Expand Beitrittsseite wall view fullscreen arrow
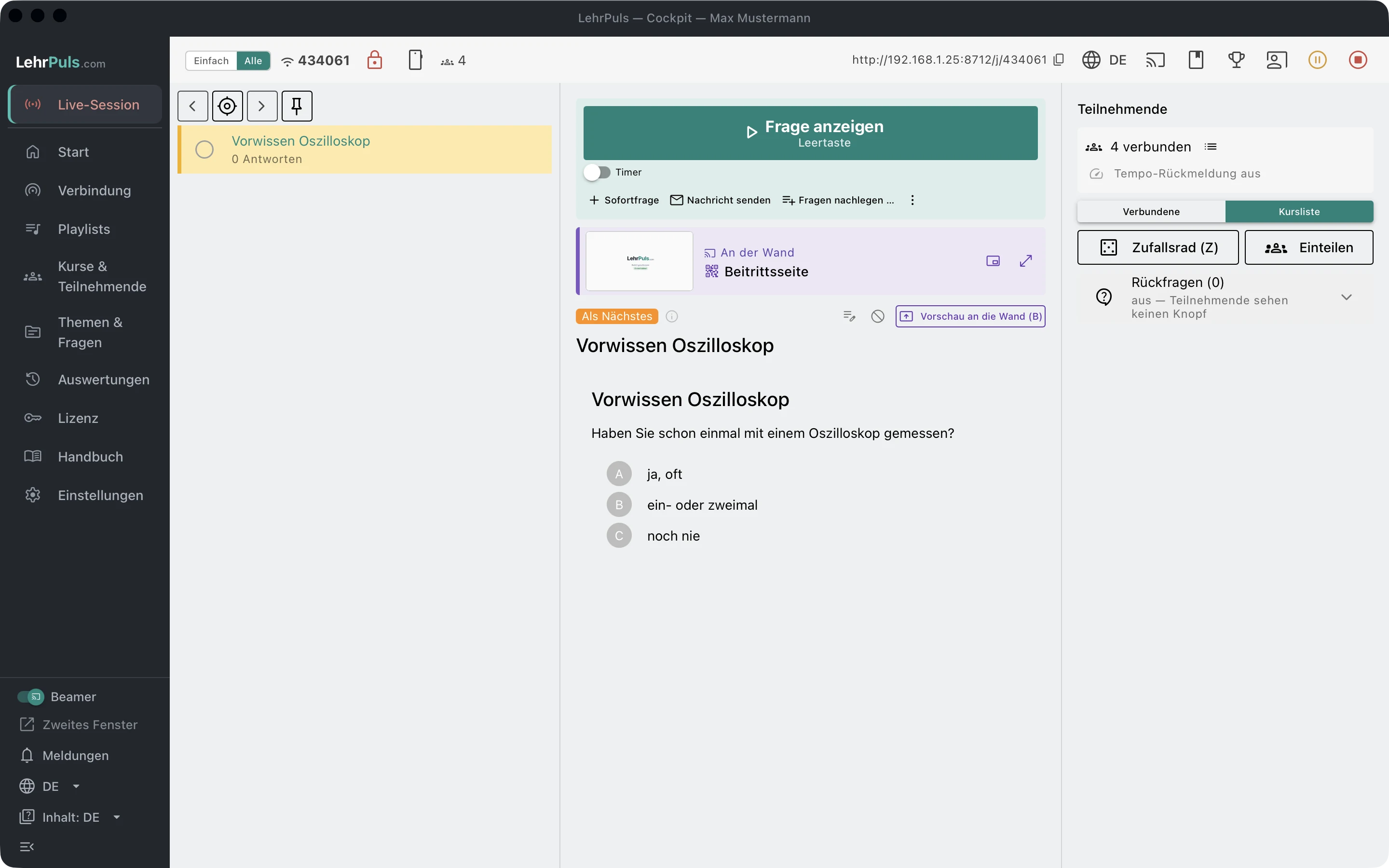Screen dimensions: 1389x868 coord(1026,261)
